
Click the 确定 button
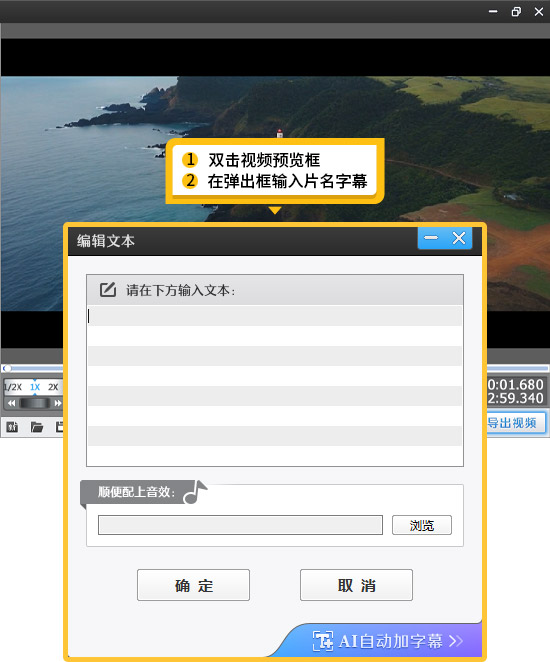193,585
